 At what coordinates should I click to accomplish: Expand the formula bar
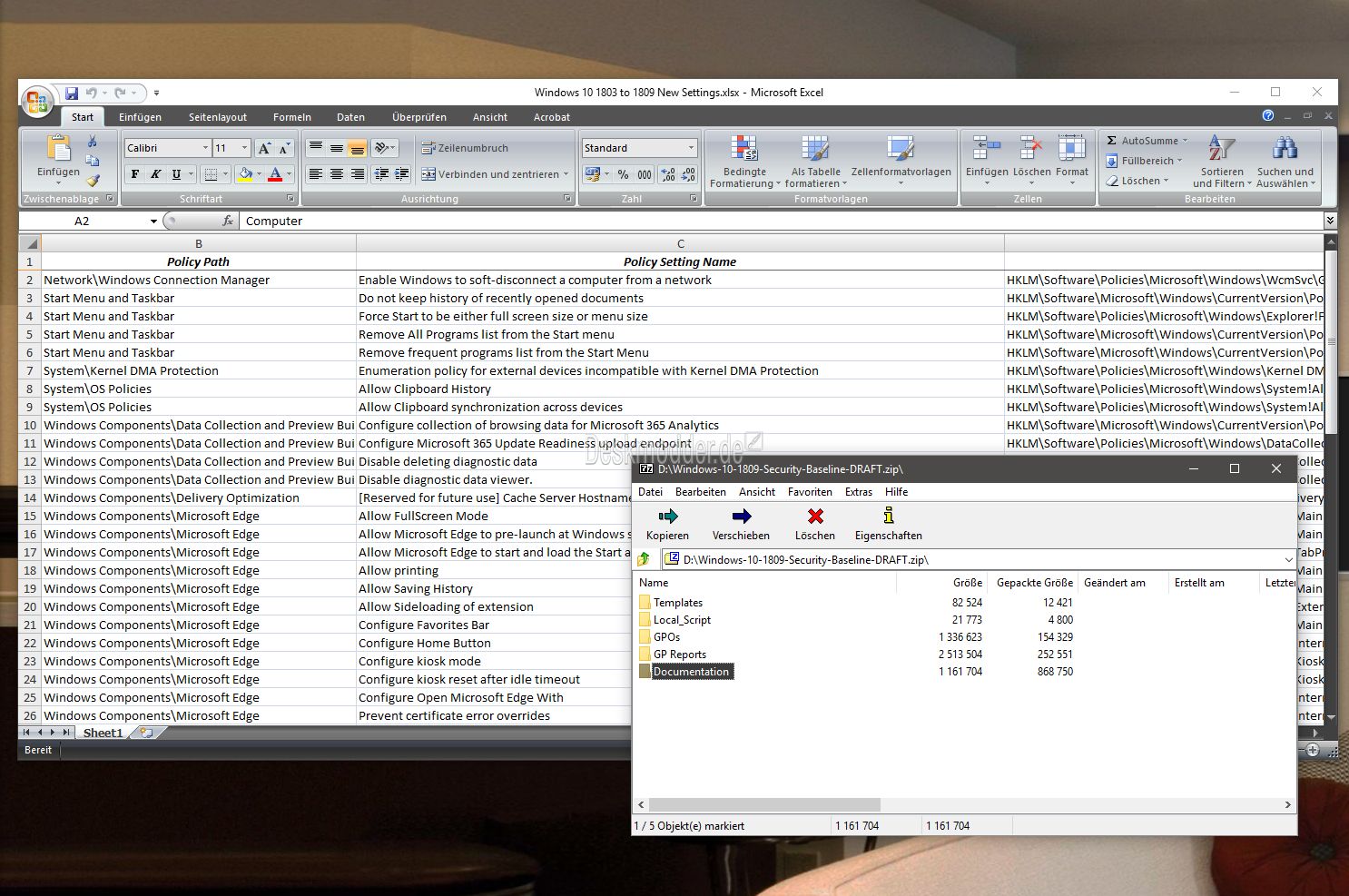coord(1330,221)
